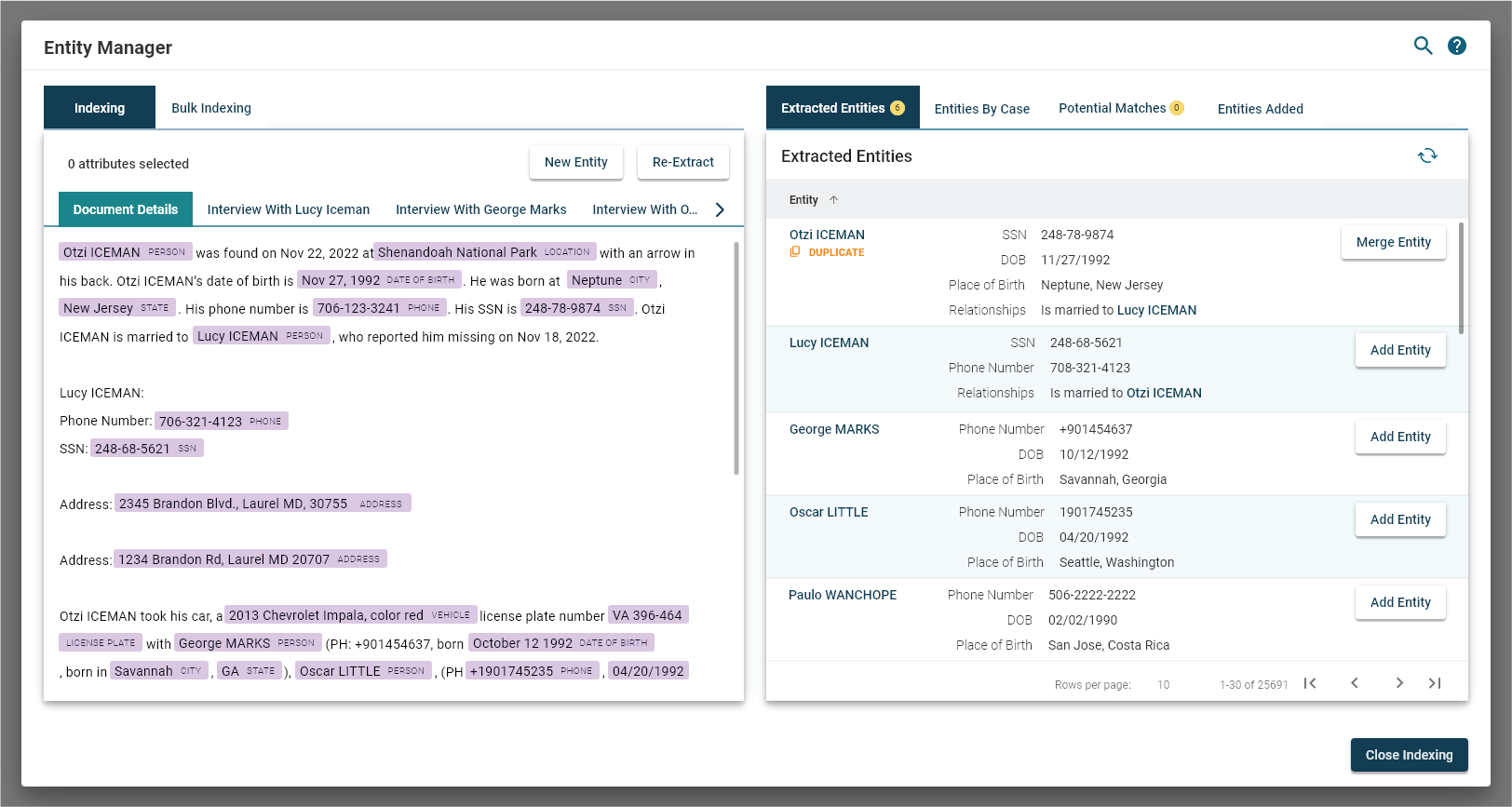This screenshot has height=807, width=1512.
Task: Select the George MARKS PERSON tag
Action: coord(248,643)
